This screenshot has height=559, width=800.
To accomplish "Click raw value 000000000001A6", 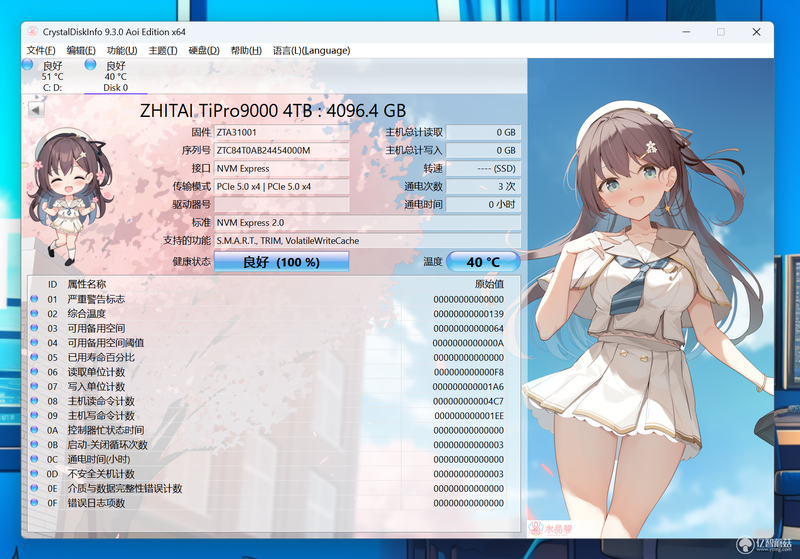I will click(x=468, y=387).
